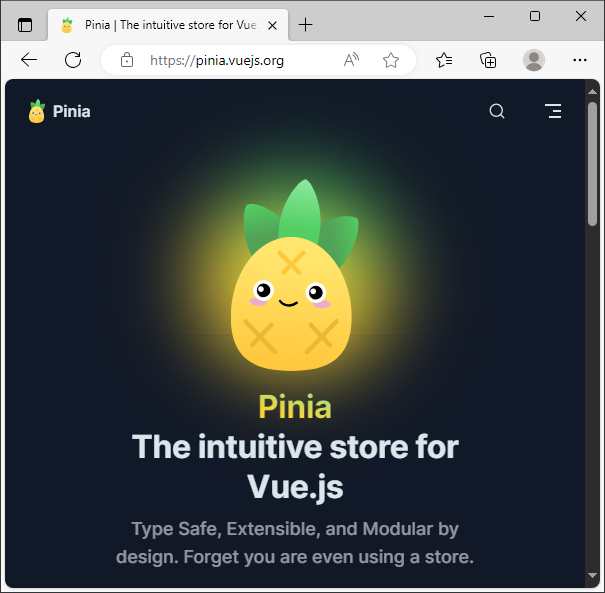This screenshot has width=605, height=593.
Task: Click the Pinia logo in navbar
Action: tap(37, 111)
